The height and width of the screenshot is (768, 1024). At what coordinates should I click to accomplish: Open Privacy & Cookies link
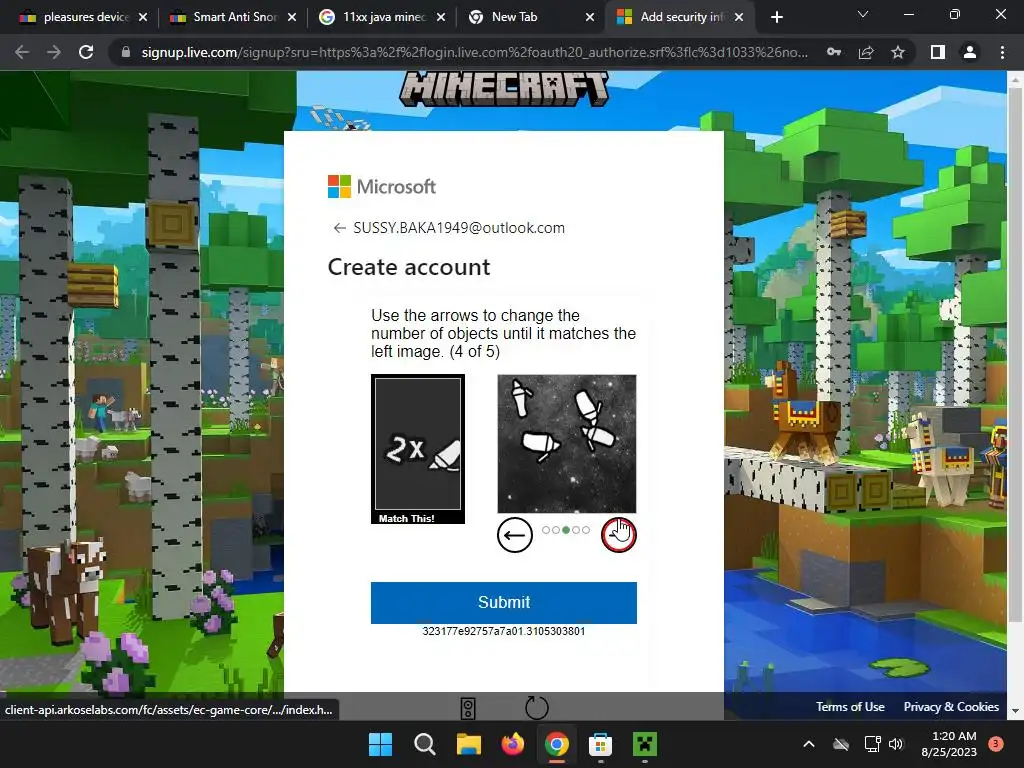pyautogui.click(x=951, y=707)
